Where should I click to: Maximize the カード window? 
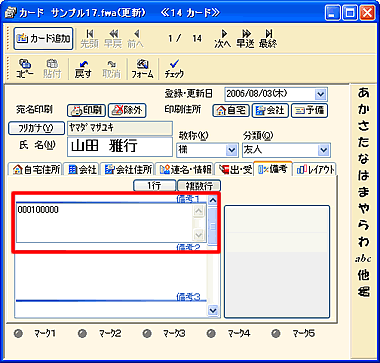[x=350, y=13]
